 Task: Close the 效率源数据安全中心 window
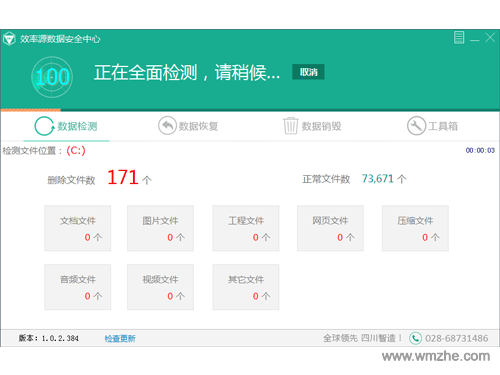click(490, 38)
